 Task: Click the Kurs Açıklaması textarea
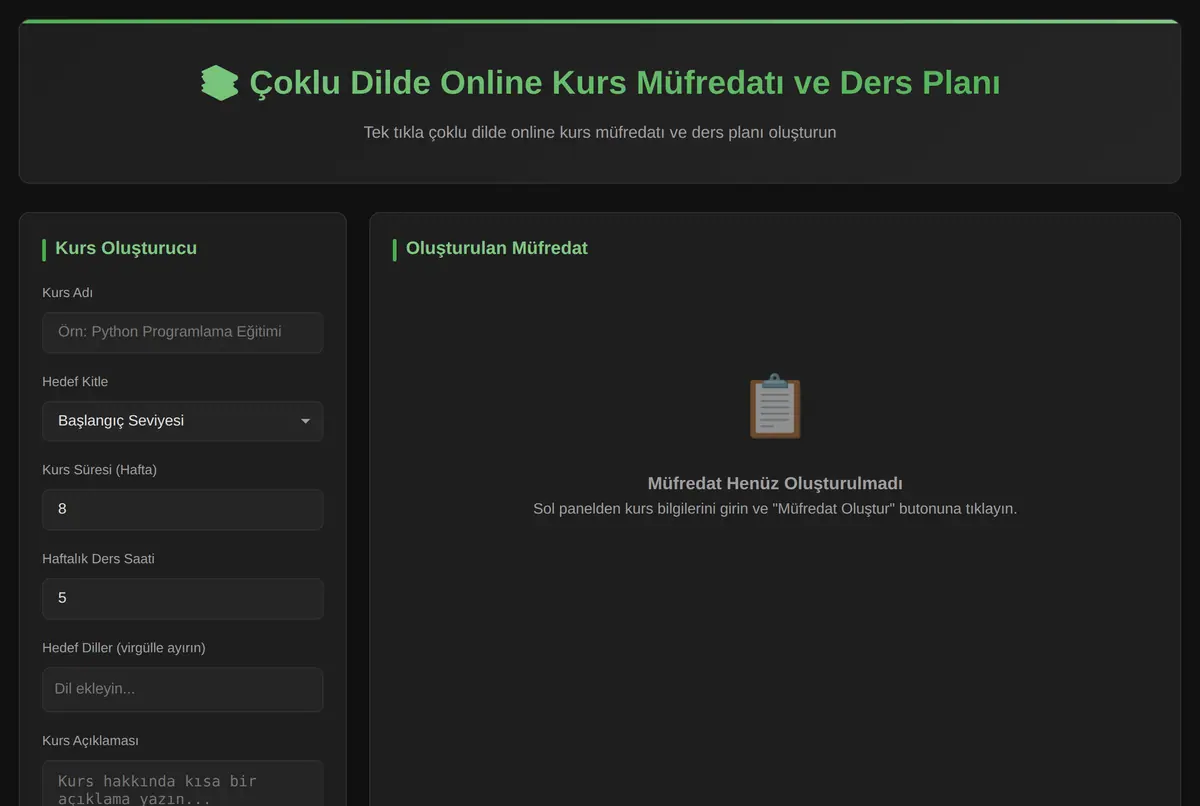pos(183,783)
